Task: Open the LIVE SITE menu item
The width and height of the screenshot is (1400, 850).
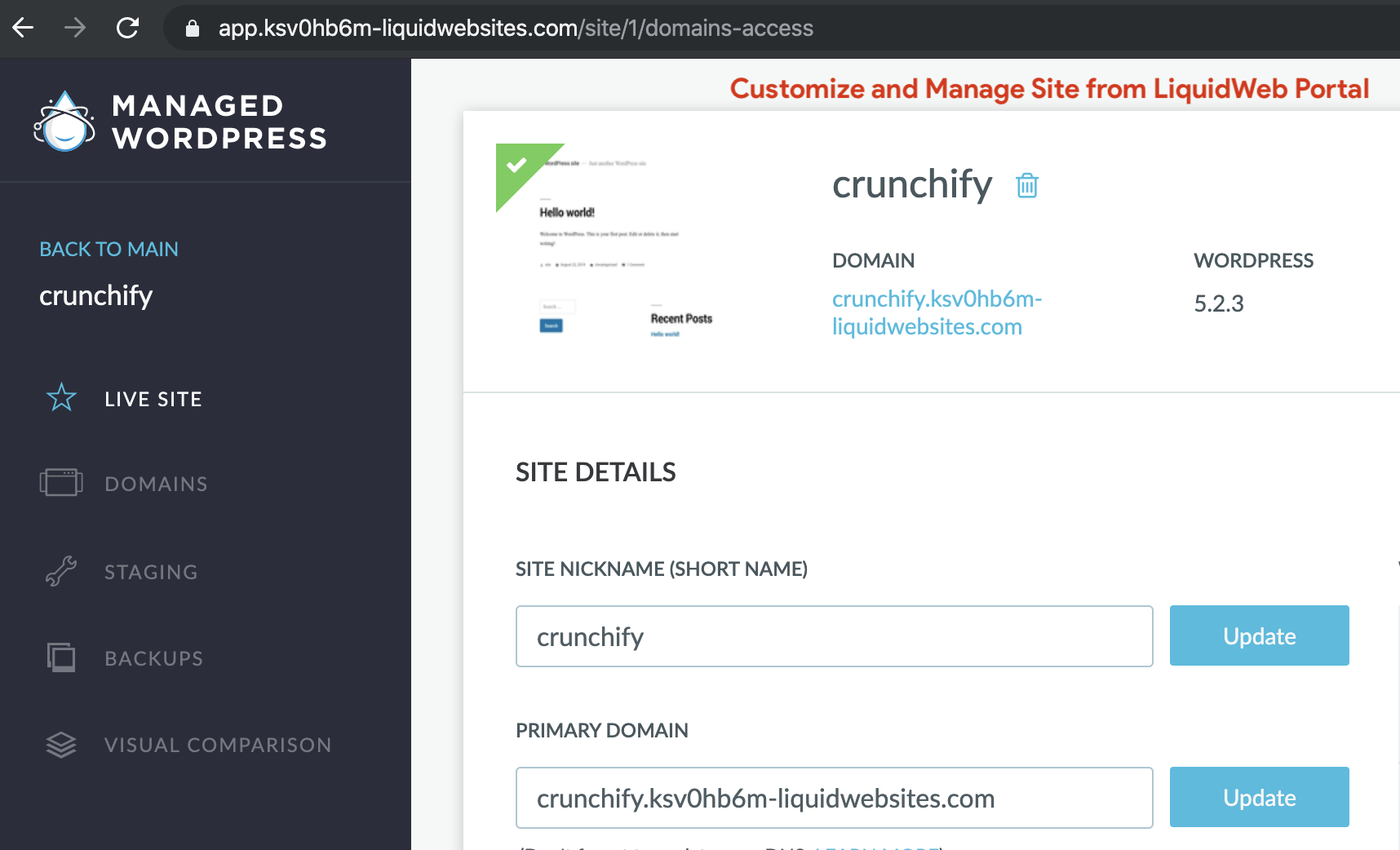Action: [x=153, y=399]
